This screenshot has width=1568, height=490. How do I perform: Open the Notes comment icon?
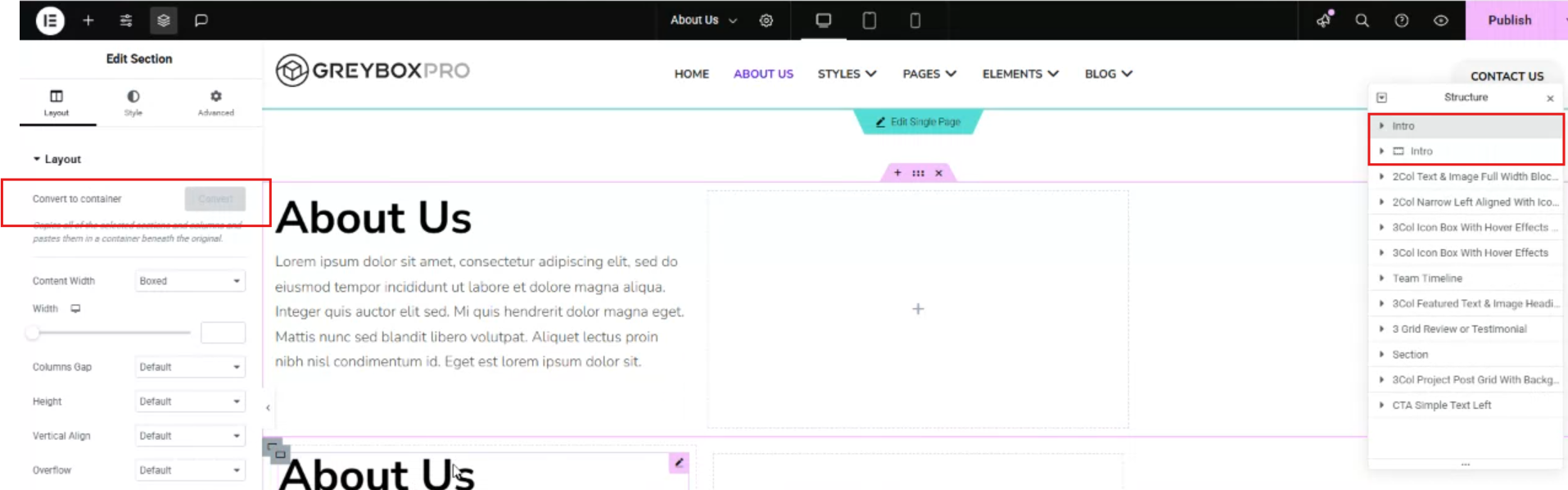[201, 20]
